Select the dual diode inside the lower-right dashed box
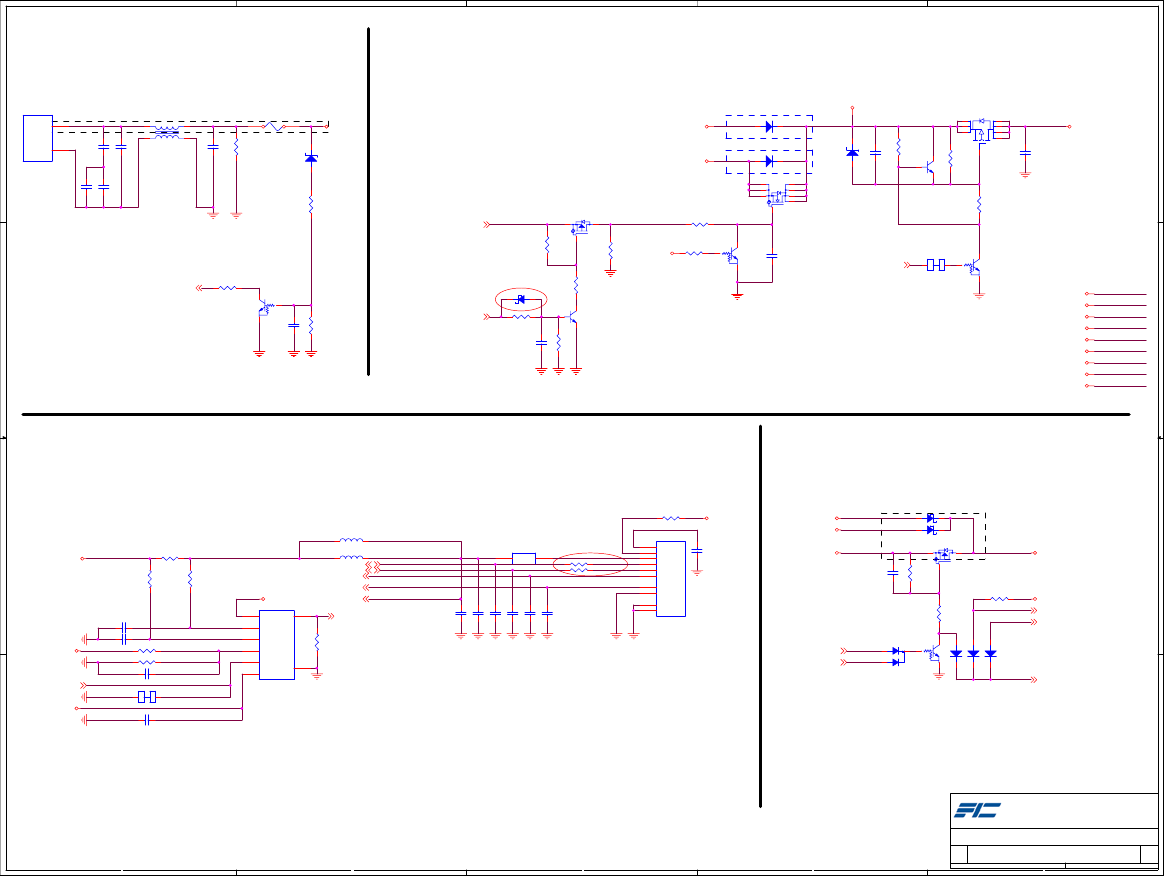Screen dimensions: 1164x876 point(932,524)
